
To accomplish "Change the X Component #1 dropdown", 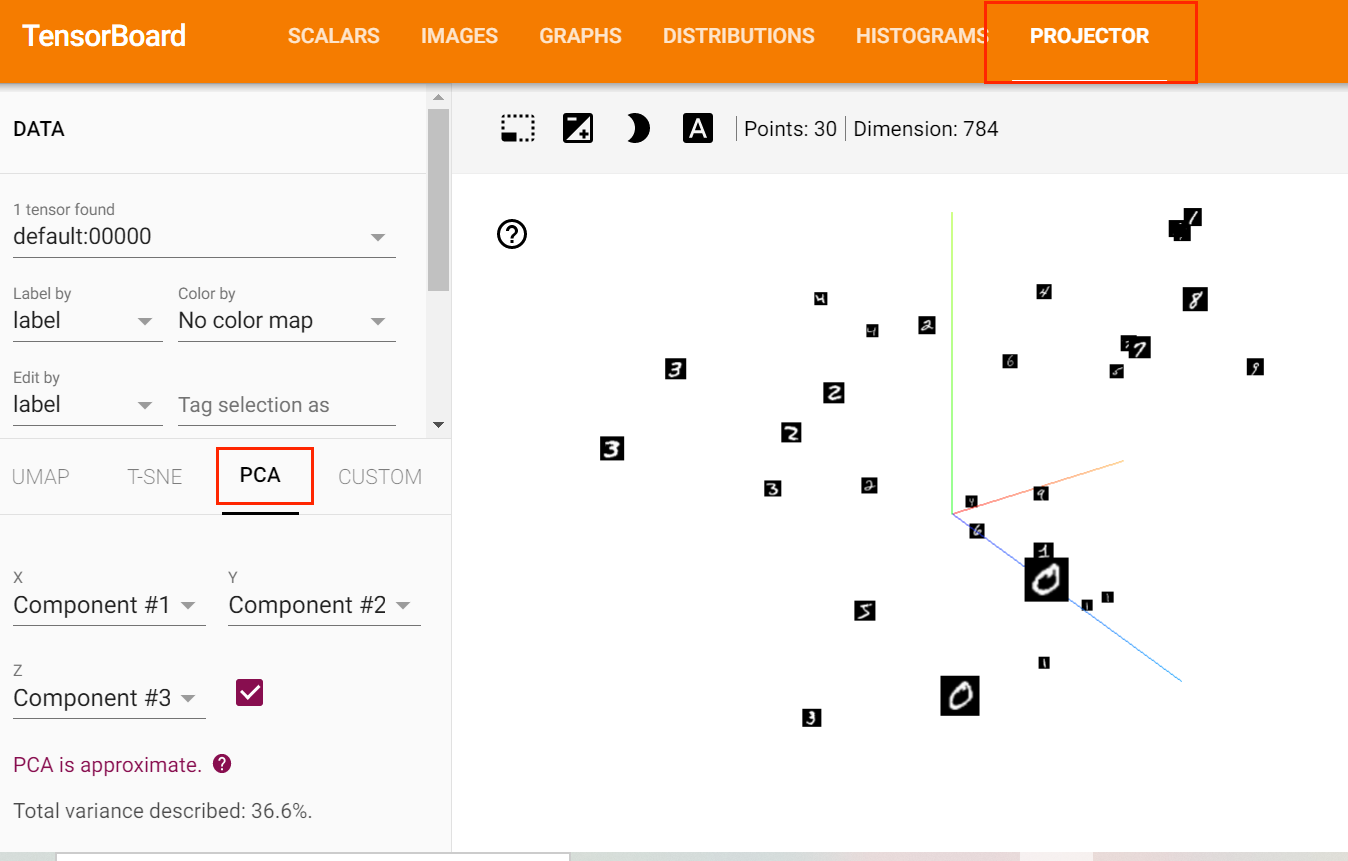I will coord(109,605).
